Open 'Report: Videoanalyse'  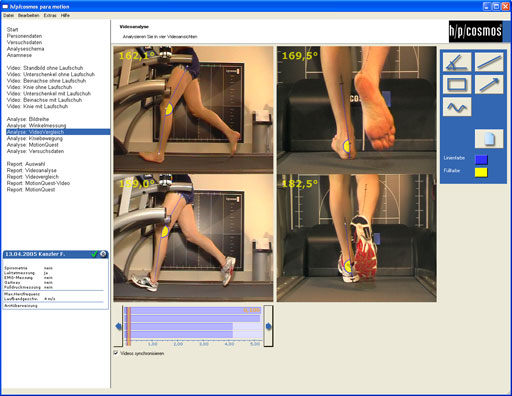(32, 170)
